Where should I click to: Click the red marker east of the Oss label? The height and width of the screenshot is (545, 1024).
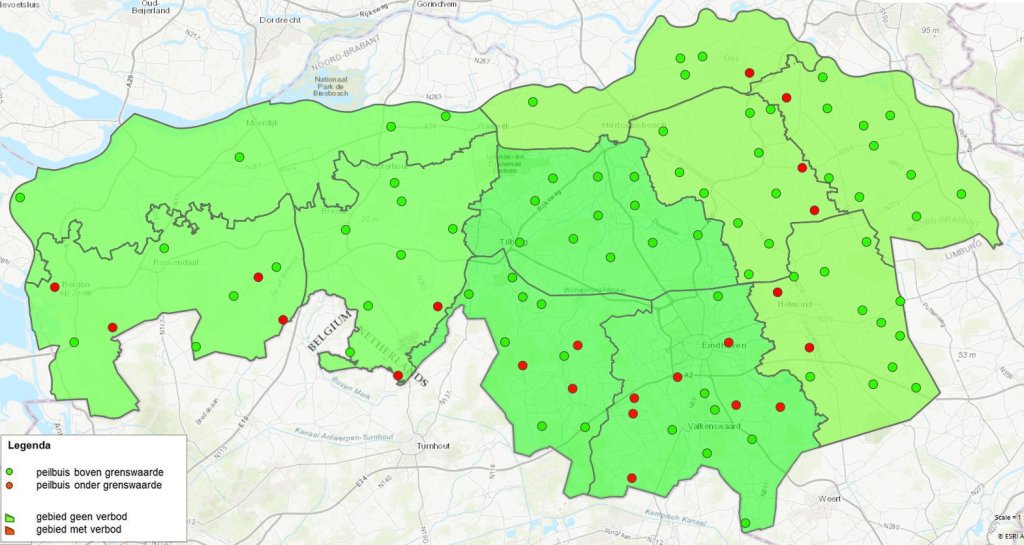(x=749, y=73)
